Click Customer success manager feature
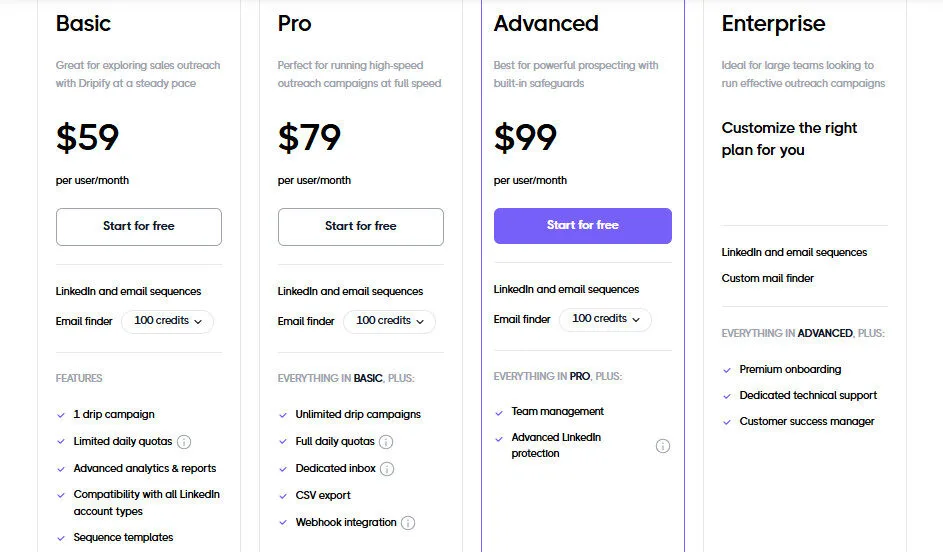 [806, 421]
